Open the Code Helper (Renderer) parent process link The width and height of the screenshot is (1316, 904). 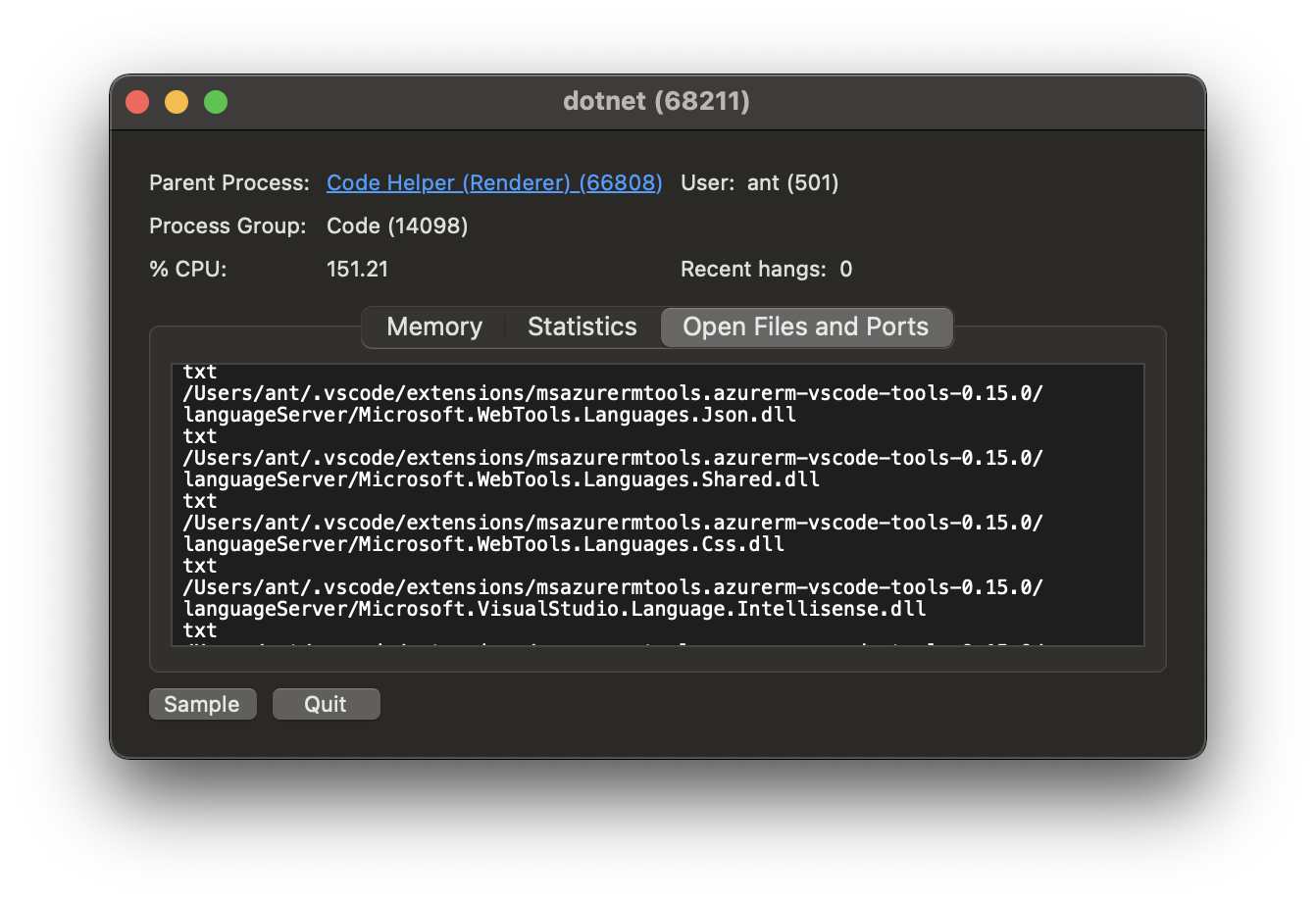[x=493, y=183]
